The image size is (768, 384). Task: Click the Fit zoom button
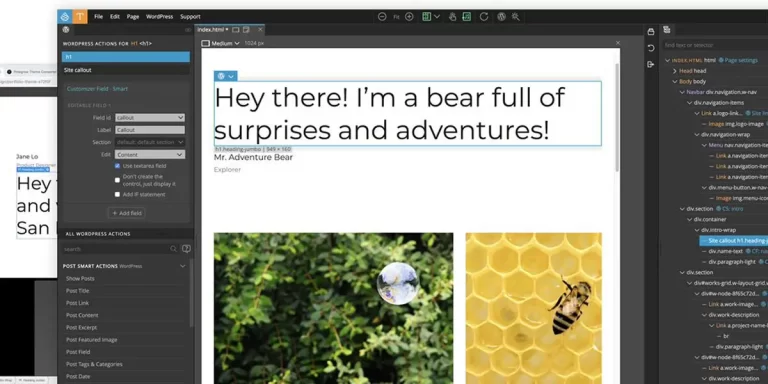coord(396,17)
